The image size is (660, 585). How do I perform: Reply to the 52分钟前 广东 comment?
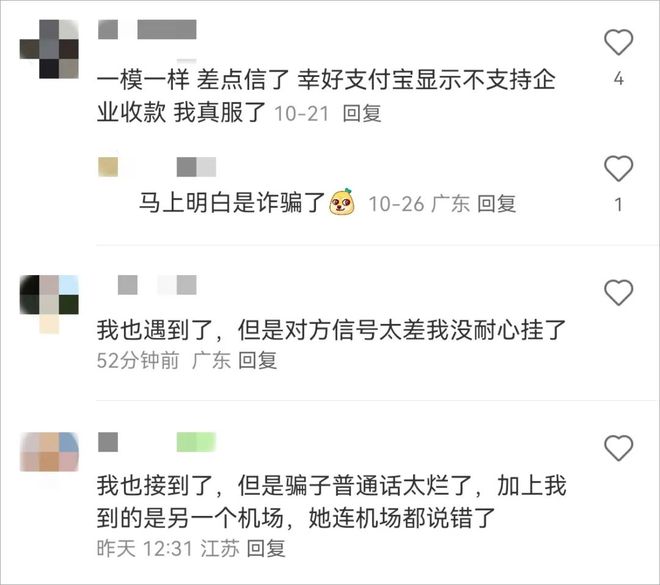(258, 361)
